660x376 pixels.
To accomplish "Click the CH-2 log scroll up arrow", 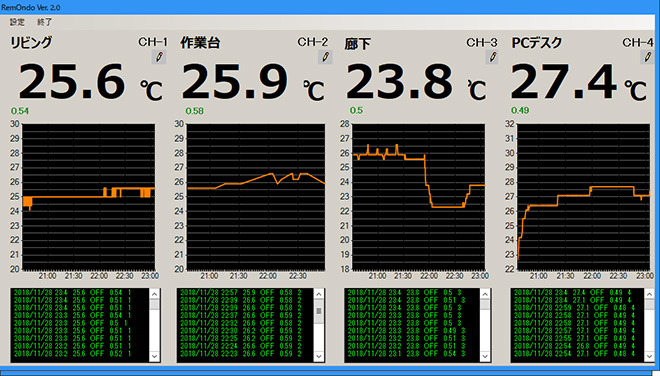I will [319, 294].
